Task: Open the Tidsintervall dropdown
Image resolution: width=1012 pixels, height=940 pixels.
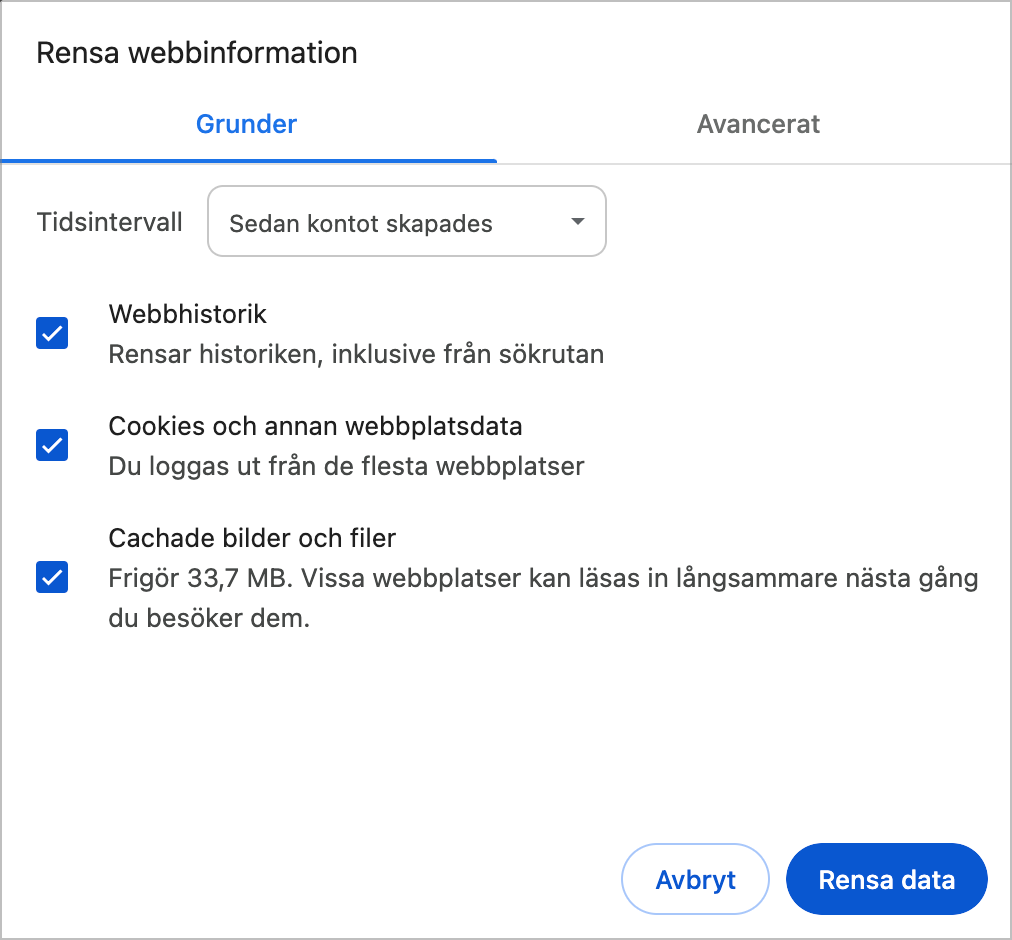Action: 406,221
